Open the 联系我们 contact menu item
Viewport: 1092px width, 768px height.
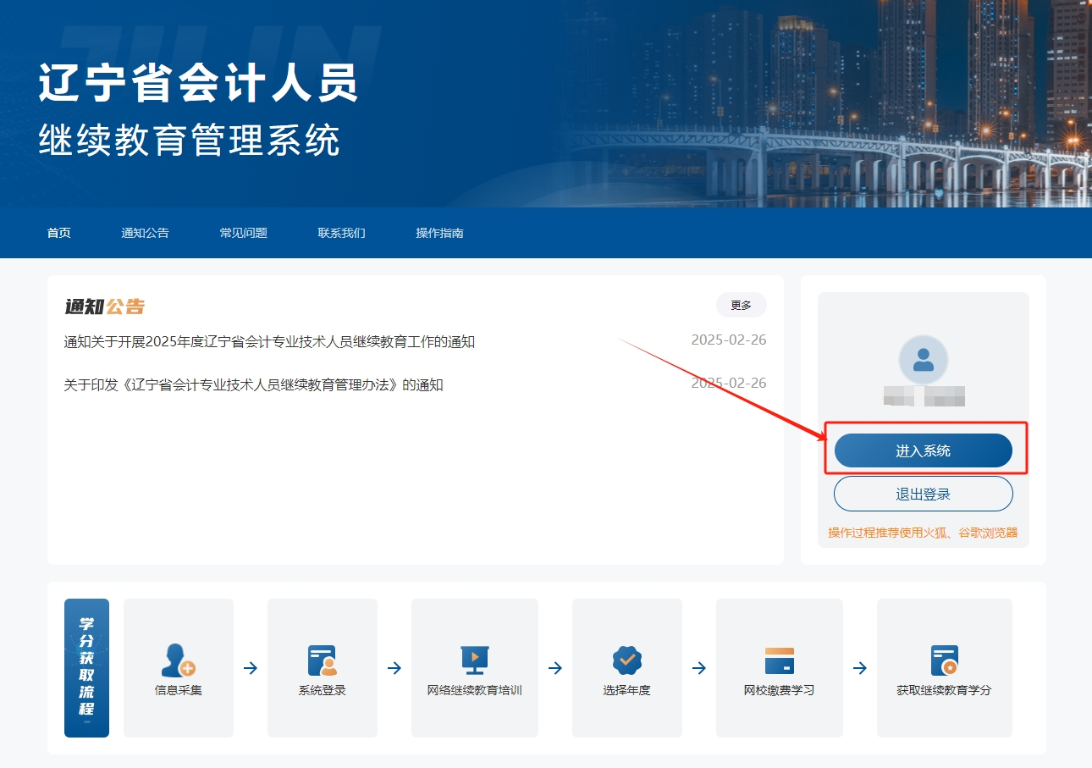click(340, 232)
